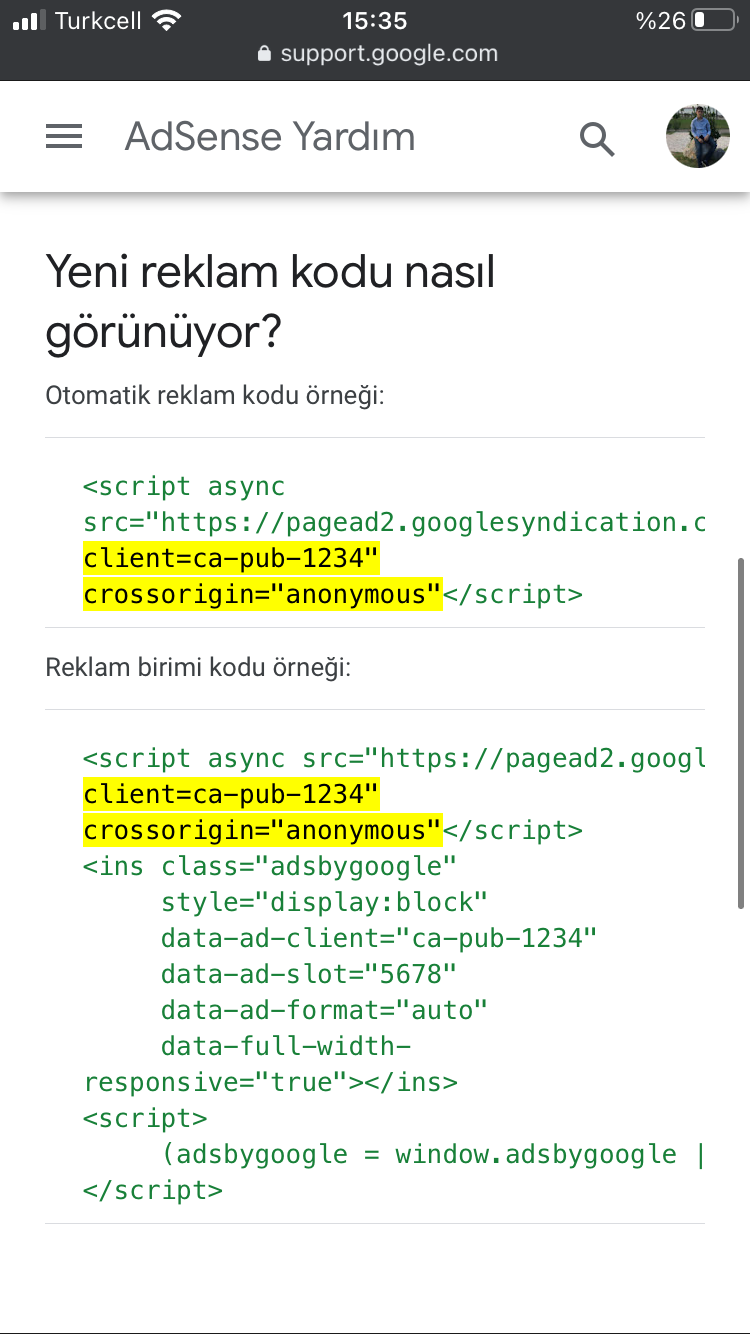The width and height of the screenshot is (750, 1334).
Task: Tap the cellular signal bars icon
Action: (30, 20)
